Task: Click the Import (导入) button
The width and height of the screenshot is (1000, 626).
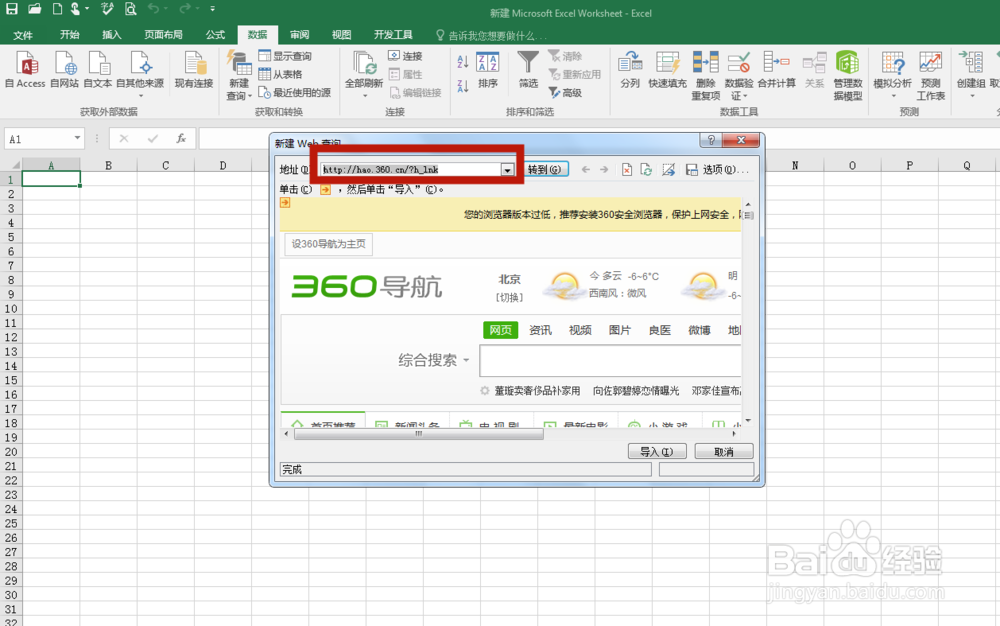Action: coord(657,451)
